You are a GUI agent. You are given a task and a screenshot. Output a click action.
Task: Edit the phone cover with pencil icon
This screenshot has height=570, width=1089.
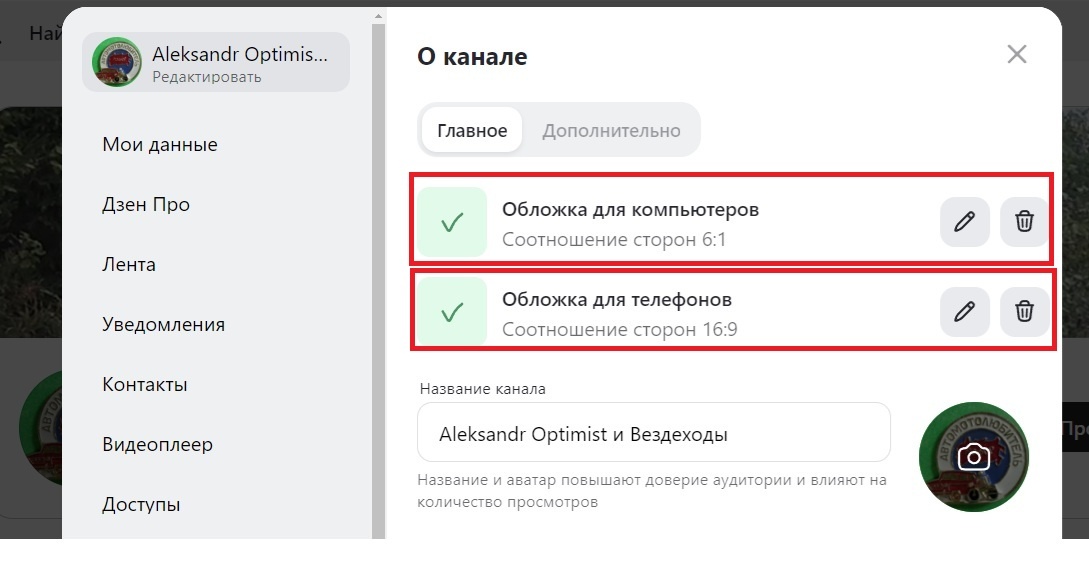coord(964,312)
